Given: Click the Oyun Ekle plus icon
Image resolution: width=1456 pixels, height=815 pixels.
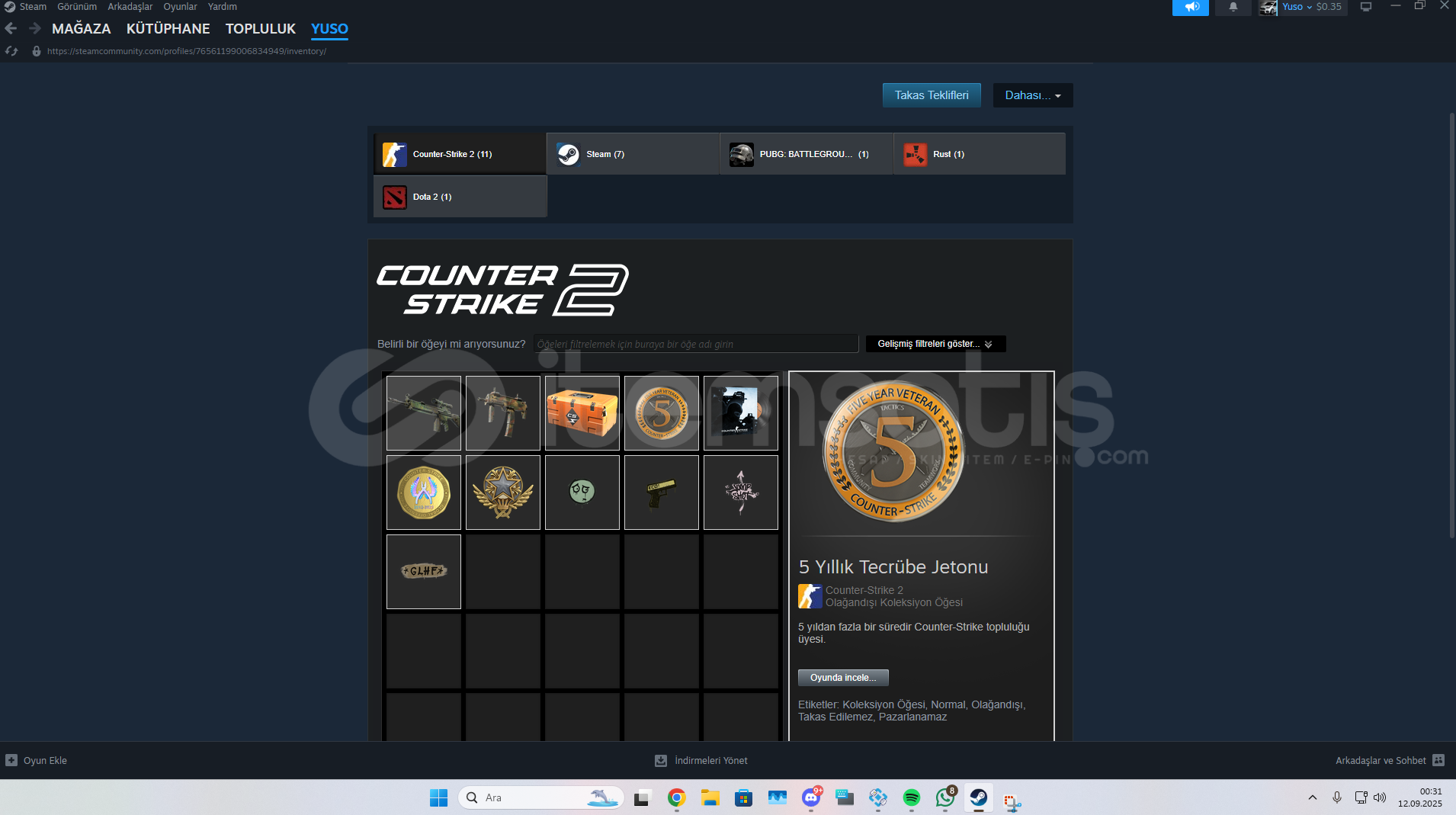Looking at the screenshot, I should click(11, 760).
